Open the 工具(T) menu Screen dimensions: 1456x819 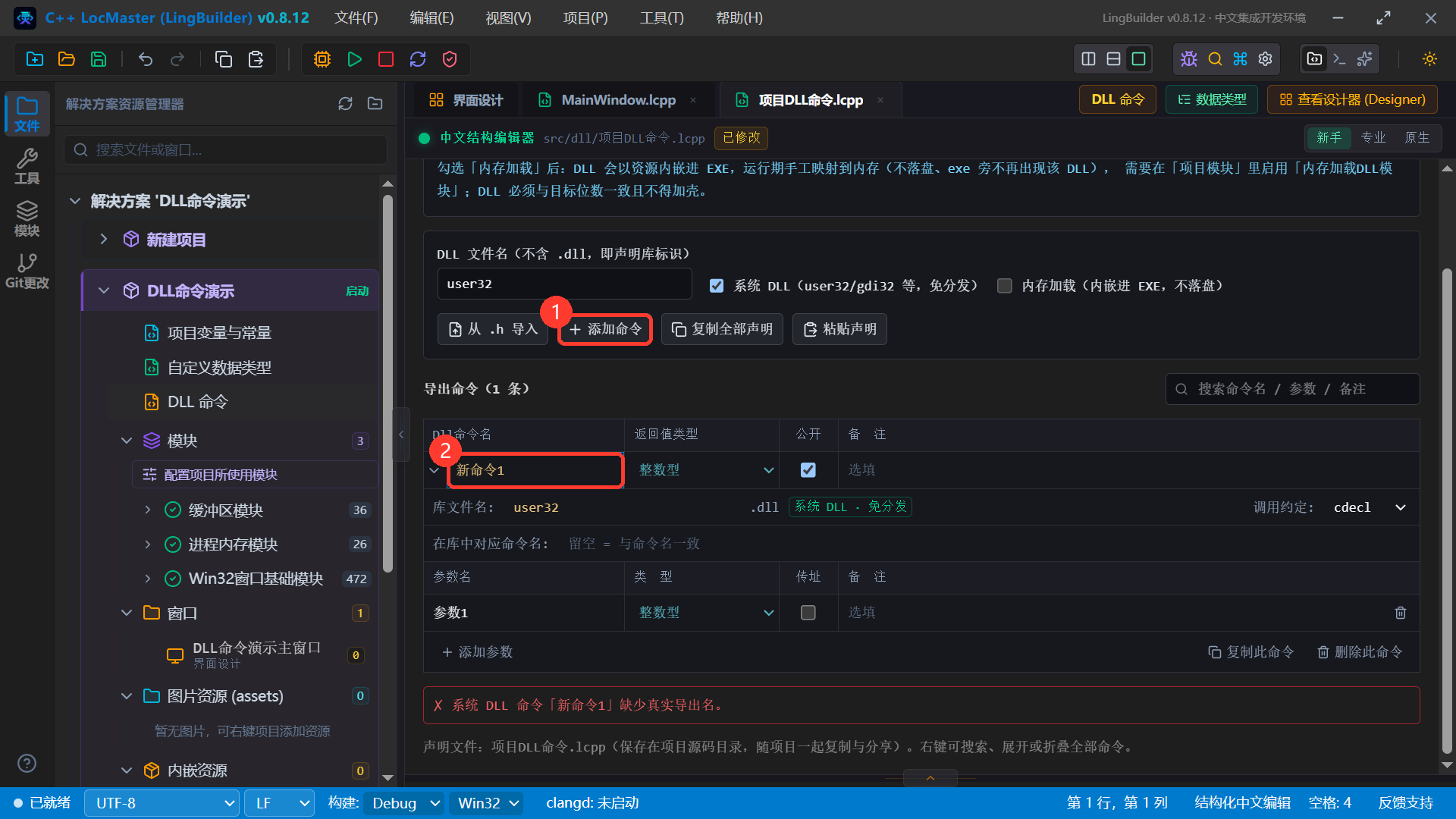[x=661, y=17]
